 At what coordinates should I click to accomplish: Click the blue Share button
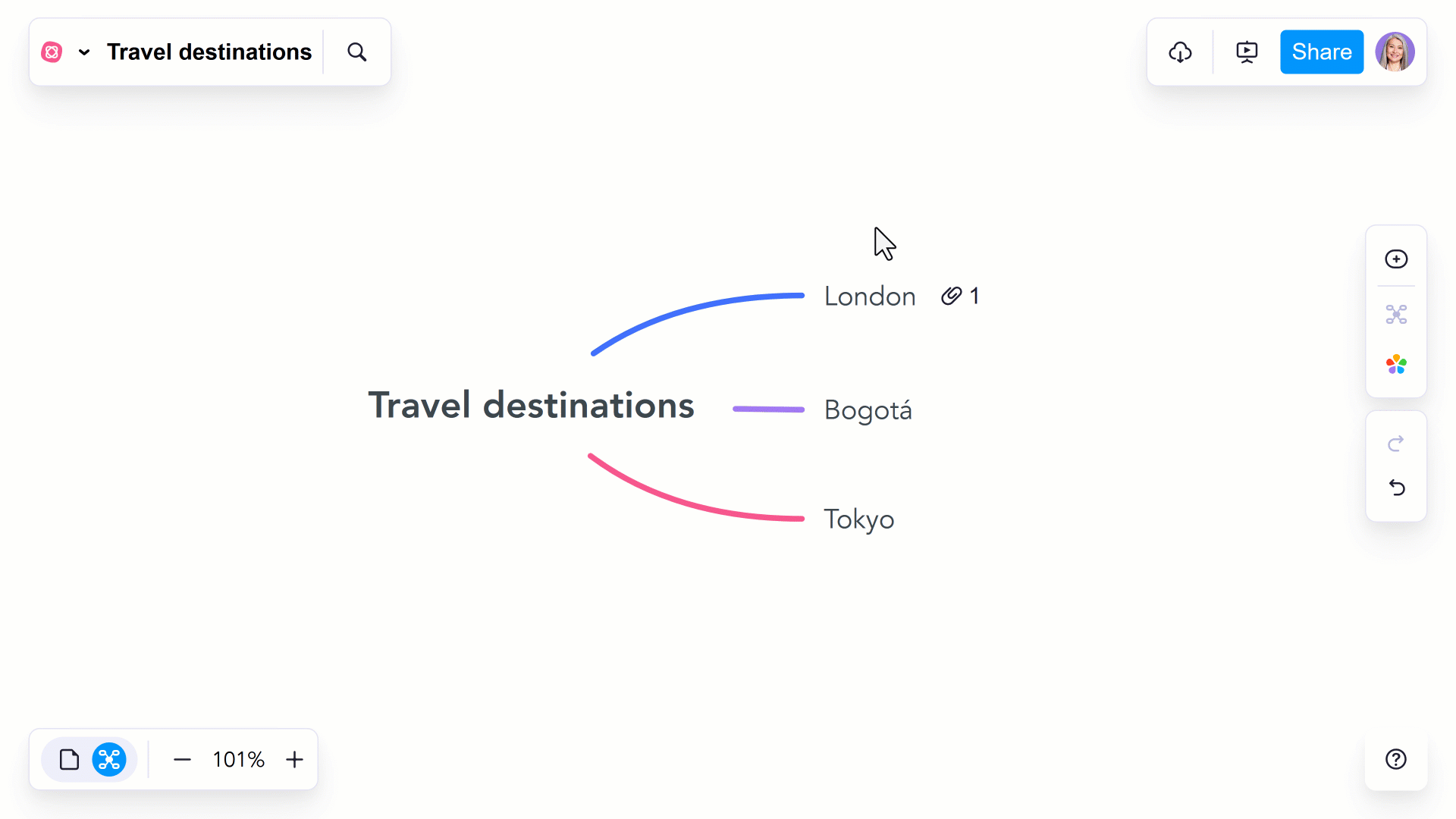pos(1322,52)
